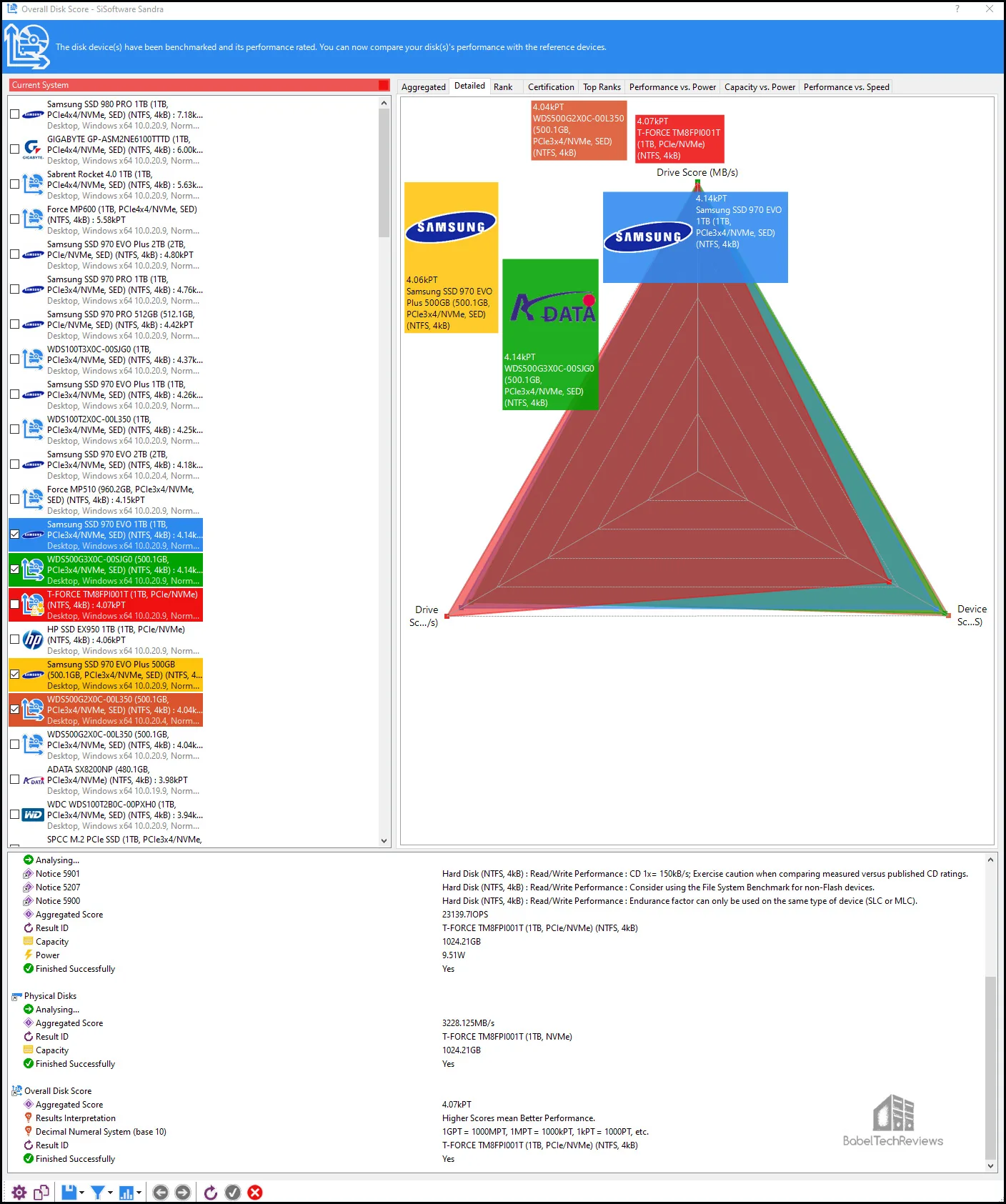Click the blue Samsung 970 EVO chart label
1006x1204 pixels.
click(x=695, y=237)
